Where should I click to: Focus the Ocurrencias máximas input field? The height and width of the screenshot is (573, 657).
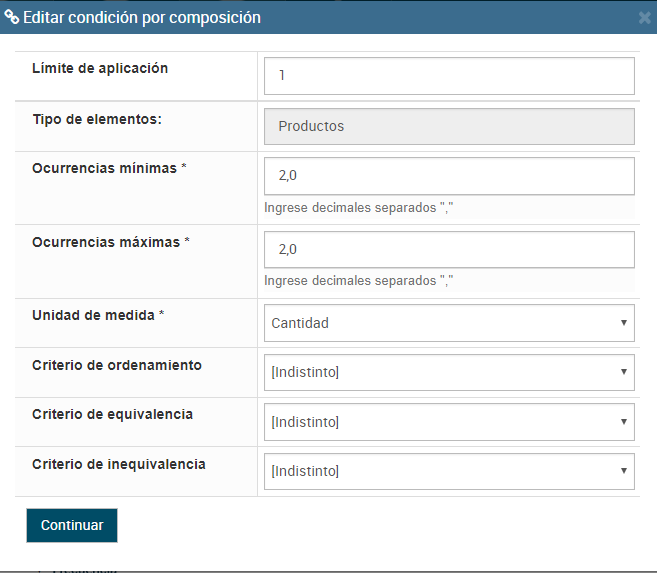(x=449, y=250)
